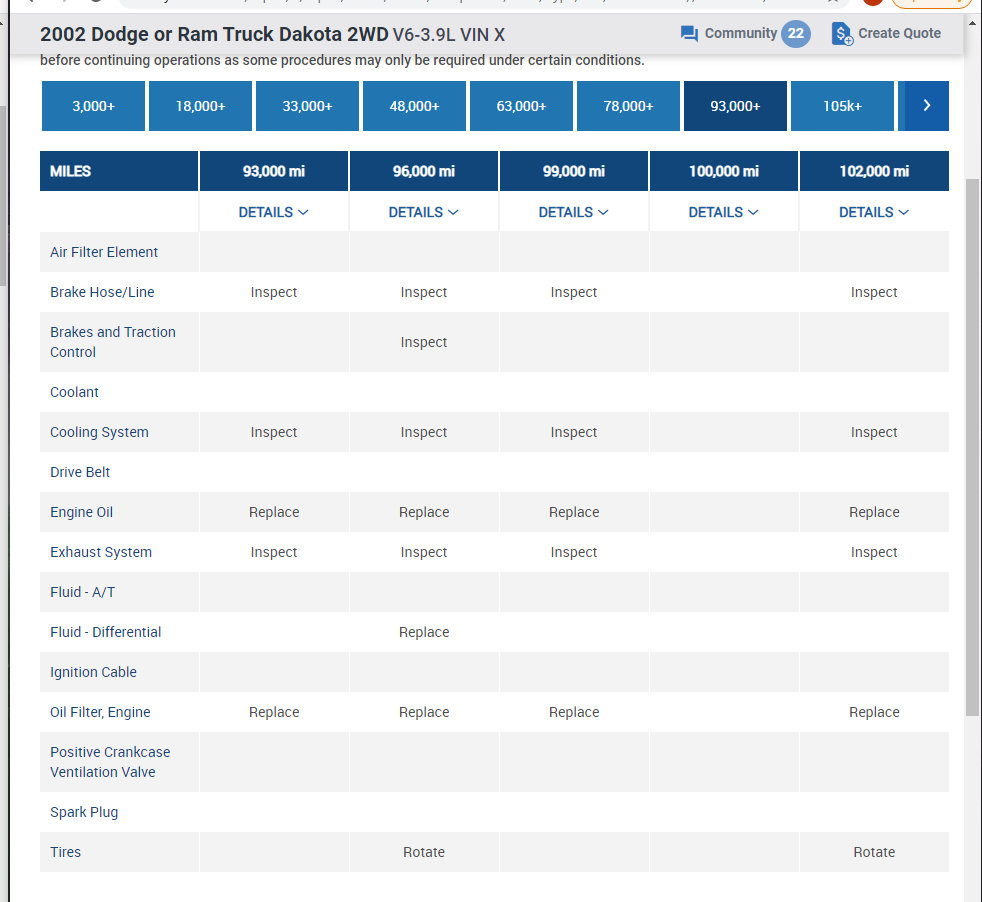Expand DETAILS for 93,000 mi
This screenshot has height=902, width=982.
tap(274, 212)
